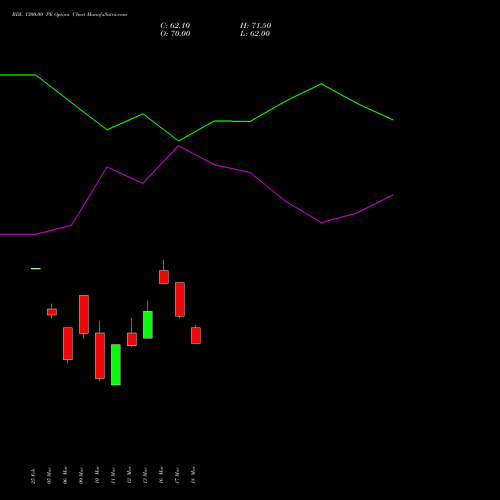Click the open value O: 70.00
Image resolution: width=500 pixels, height=500 pixels.
tap(175, 34)
